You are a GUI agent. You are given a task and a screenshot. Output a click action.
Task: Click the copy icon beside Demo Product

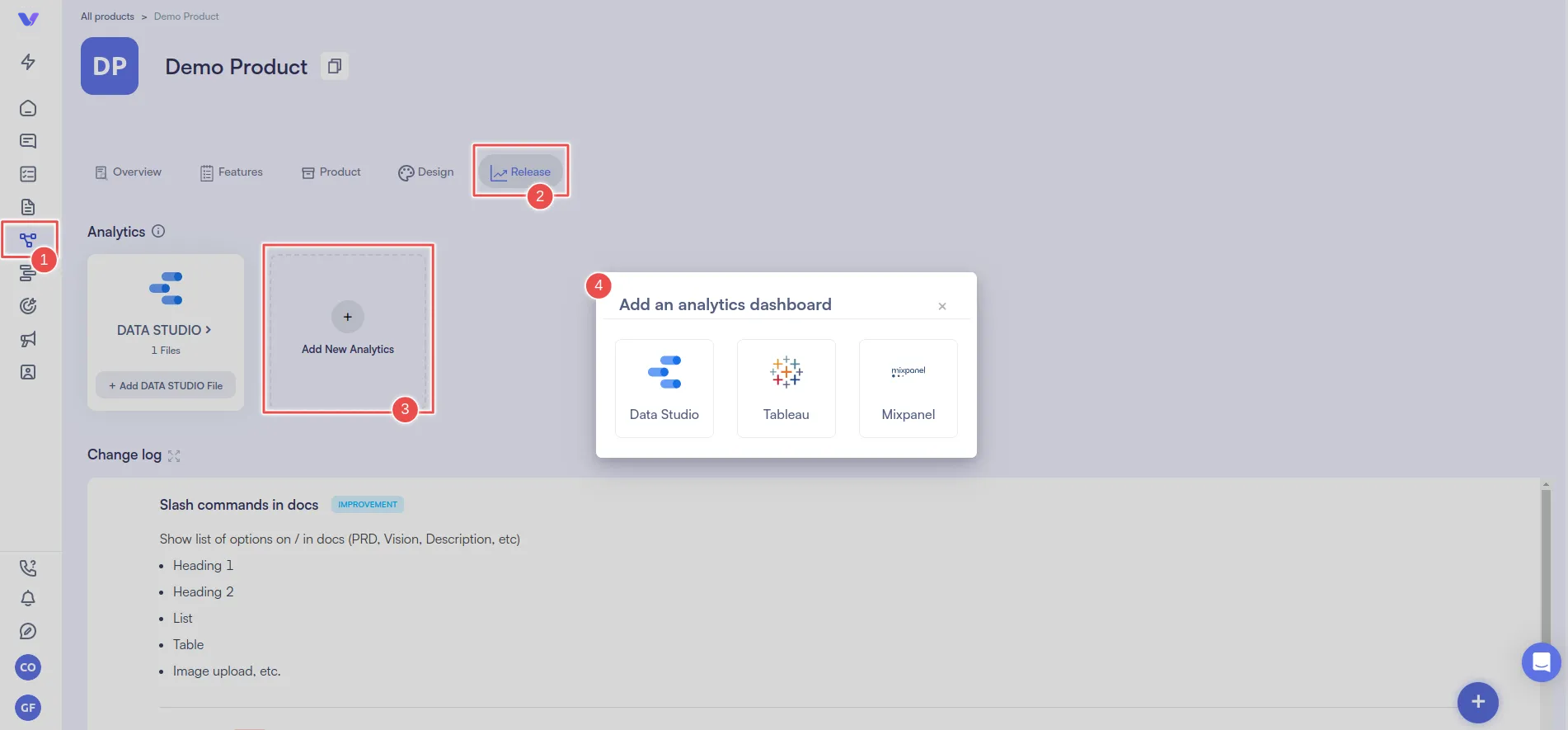[334, 66]
